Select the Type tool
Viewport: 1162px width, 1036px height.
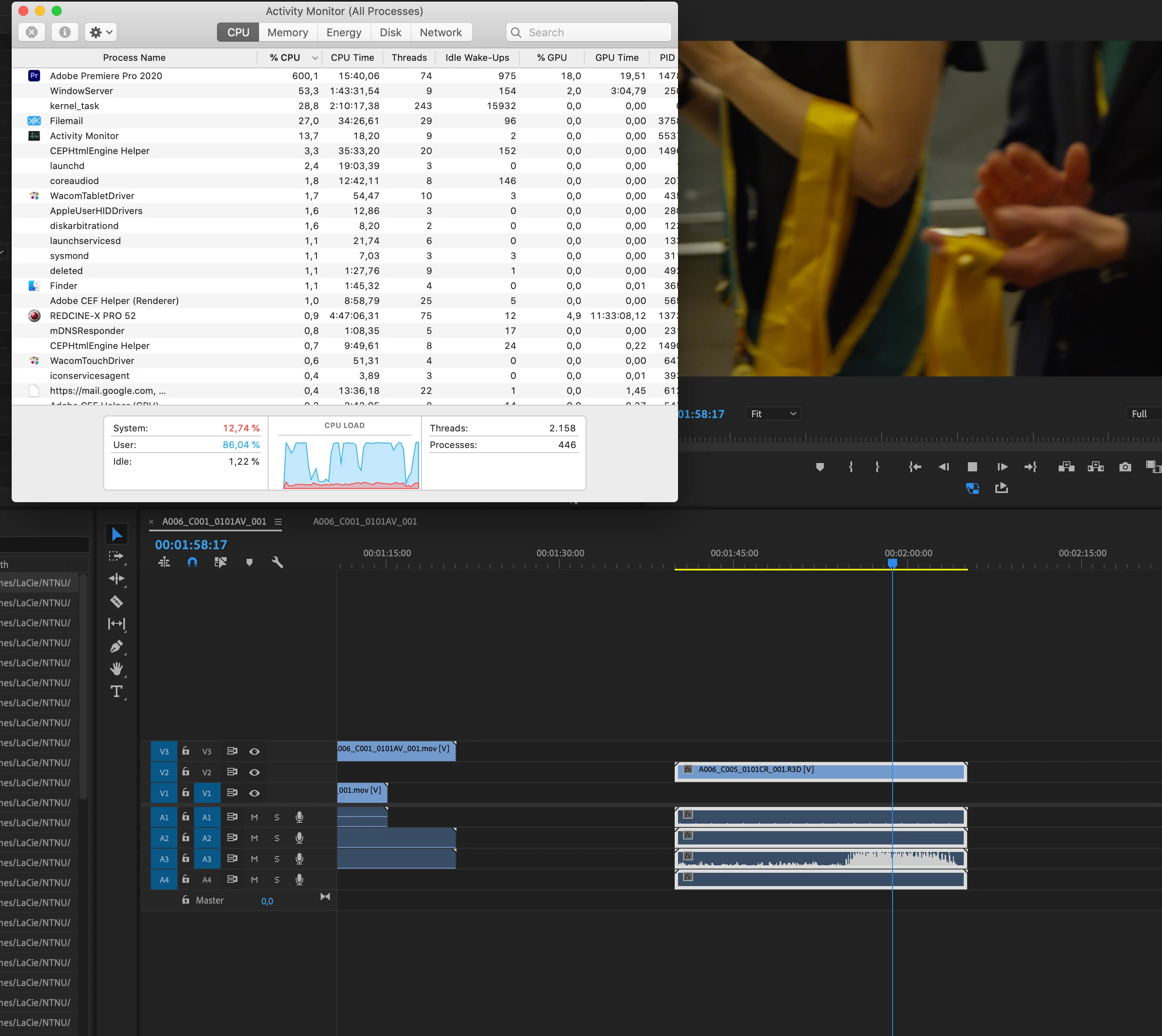(x=117, y=692)
